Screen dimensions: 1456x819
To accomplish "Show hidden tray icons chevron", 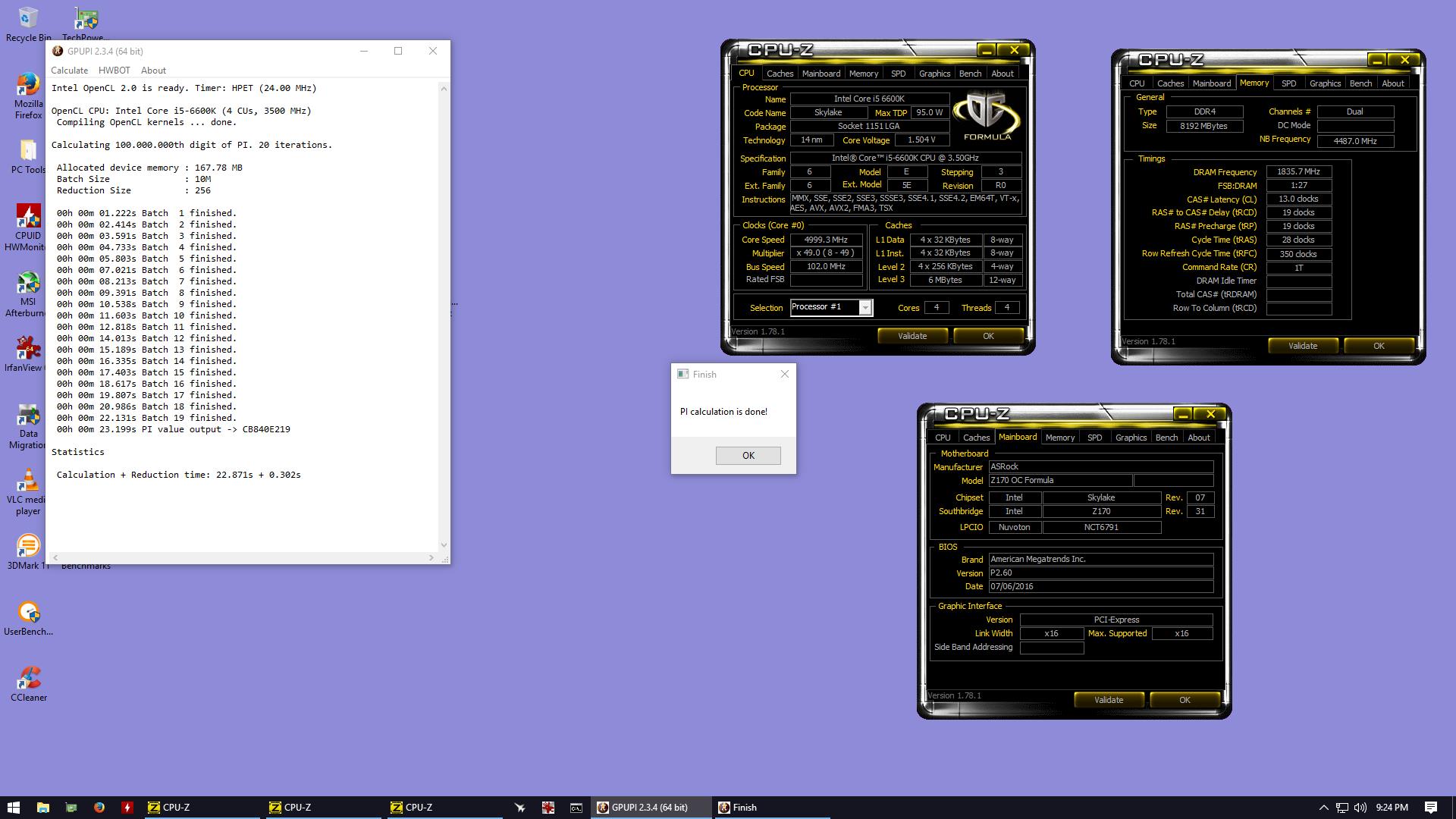I will [x=1323, y=808].
